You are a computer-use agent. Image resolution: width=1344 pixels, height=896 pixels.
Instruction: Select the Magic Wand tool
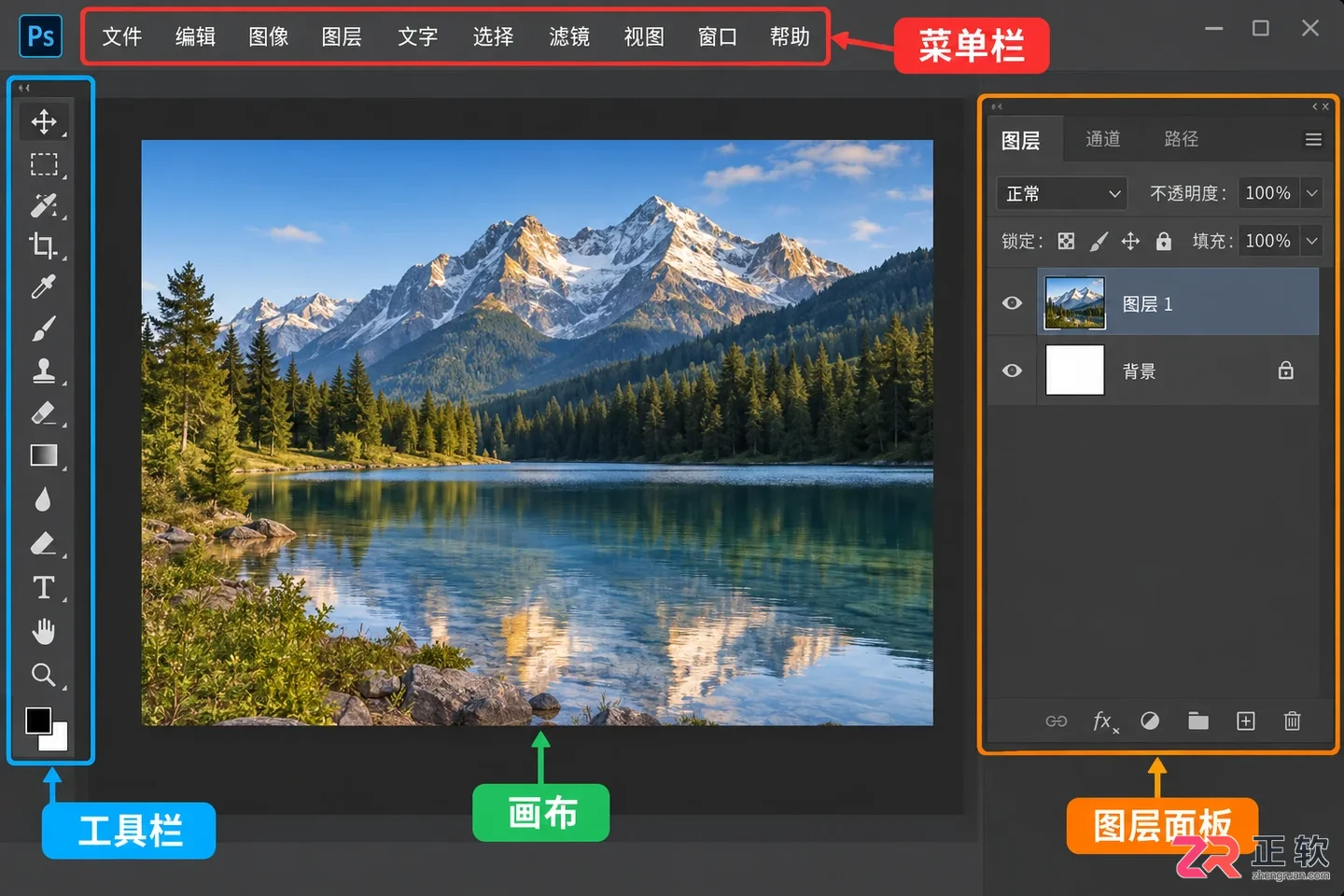click(x=44, y=205)
